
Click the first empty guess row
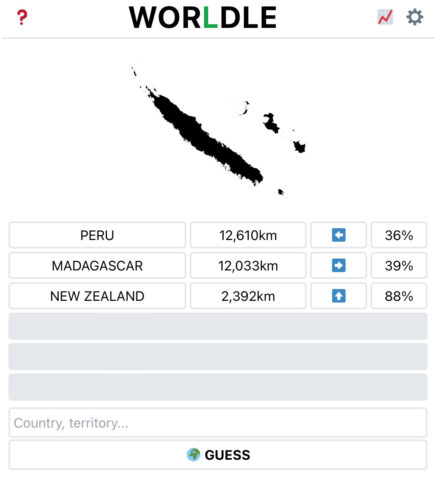pos(218,326)
